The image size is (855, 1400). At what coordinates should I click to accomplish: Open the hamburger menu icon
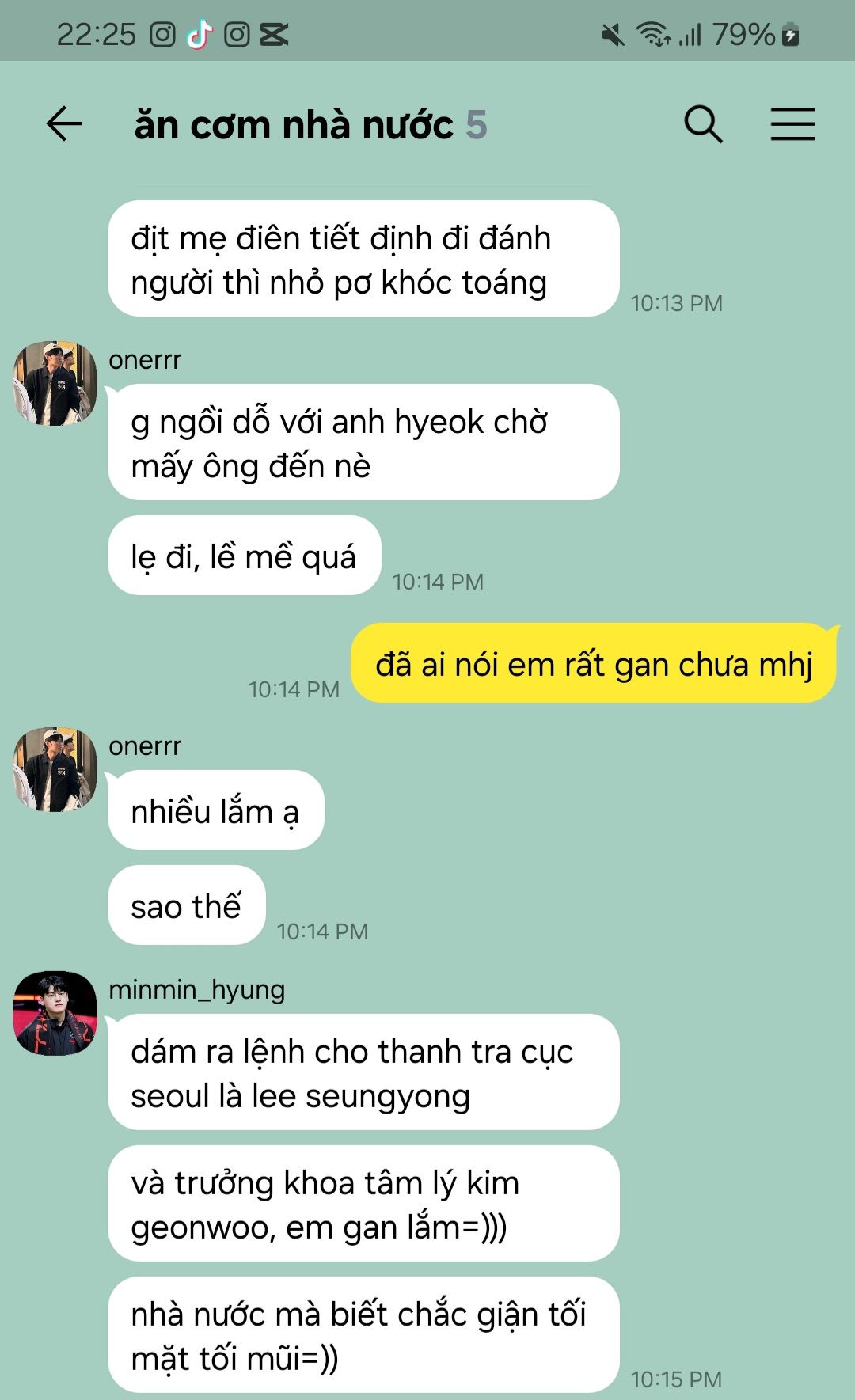pos(793,124)
